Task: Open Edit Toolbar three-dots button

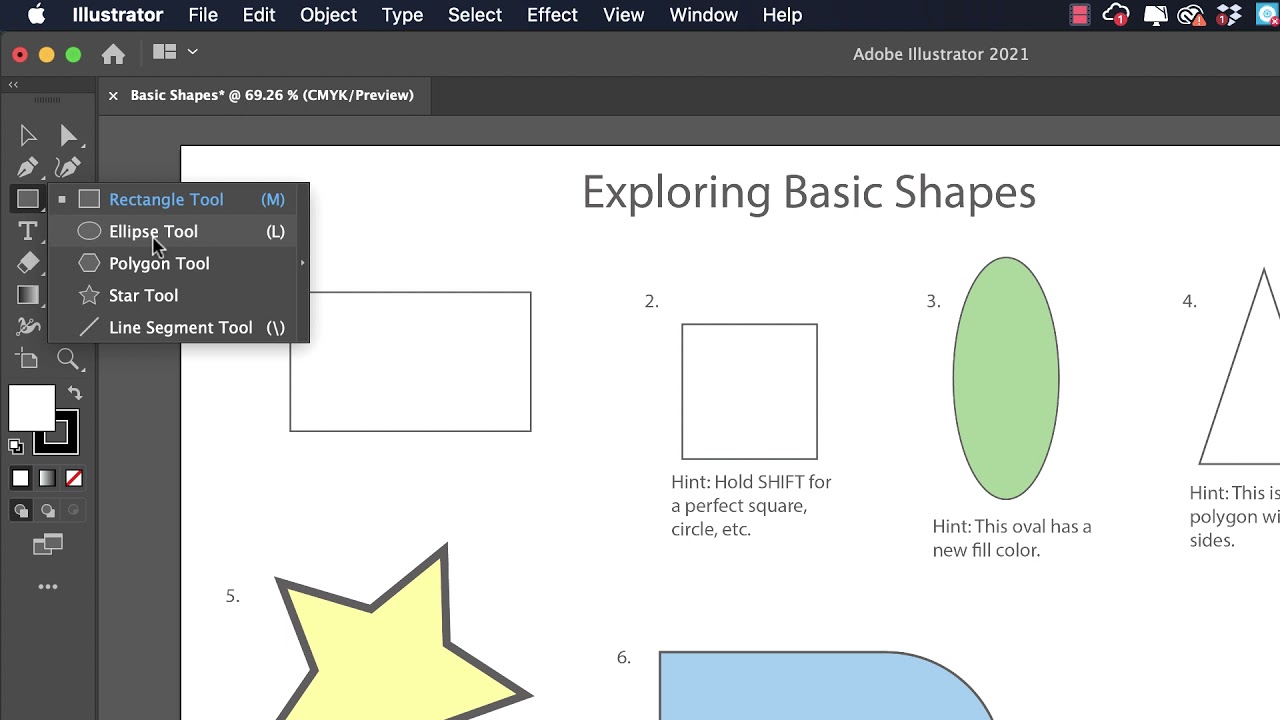Action: click(48, 587)
